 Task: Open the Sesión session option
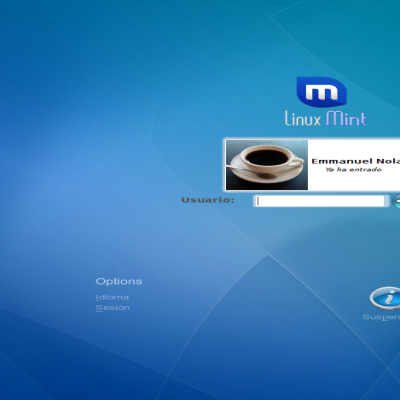tap(113, 308)
